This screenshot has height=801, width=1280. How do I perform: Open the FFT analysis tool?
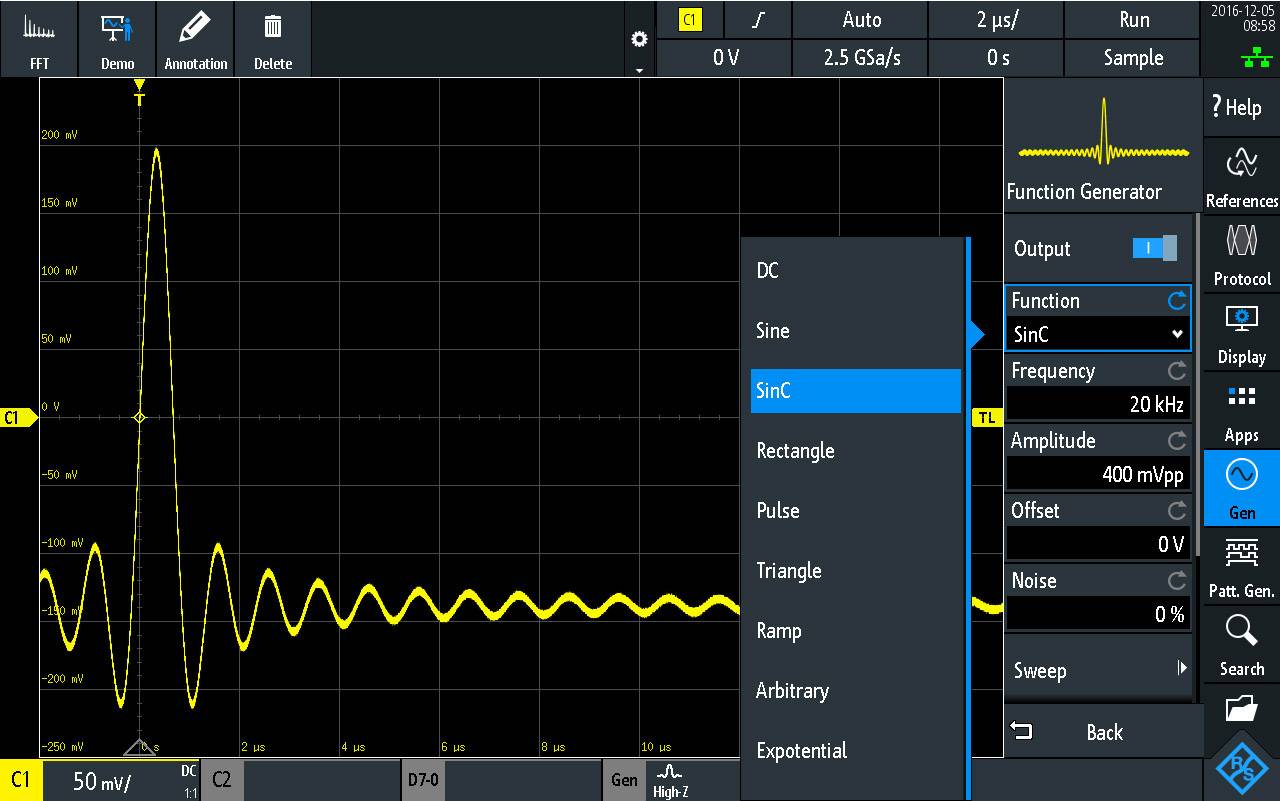(x=39, y=39)
